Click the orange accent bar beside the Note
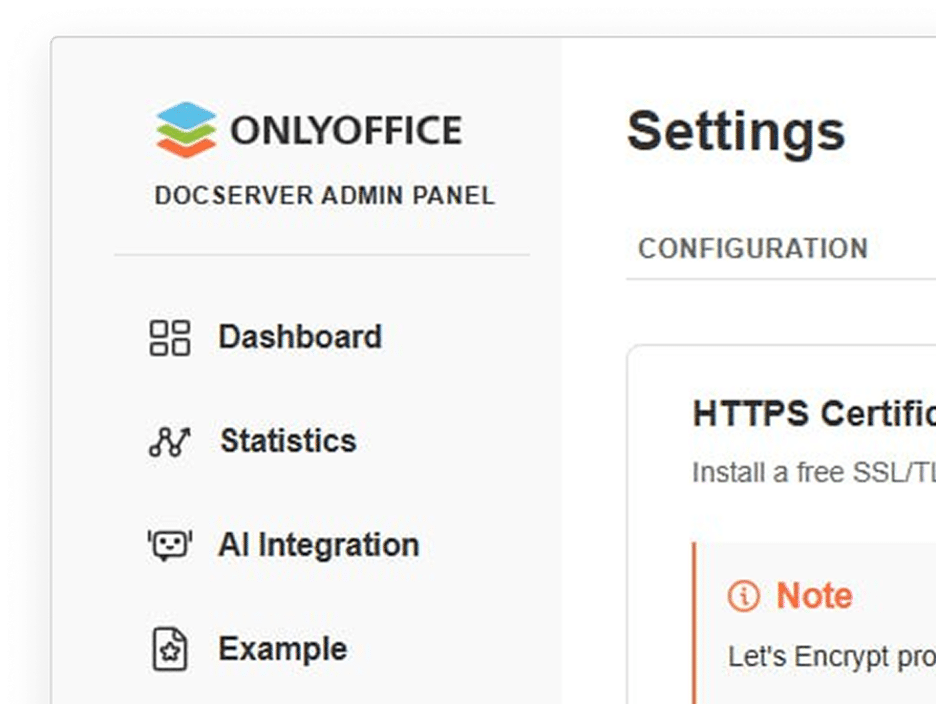This screenshot has height=704, width=936. [x=696, y=620]
